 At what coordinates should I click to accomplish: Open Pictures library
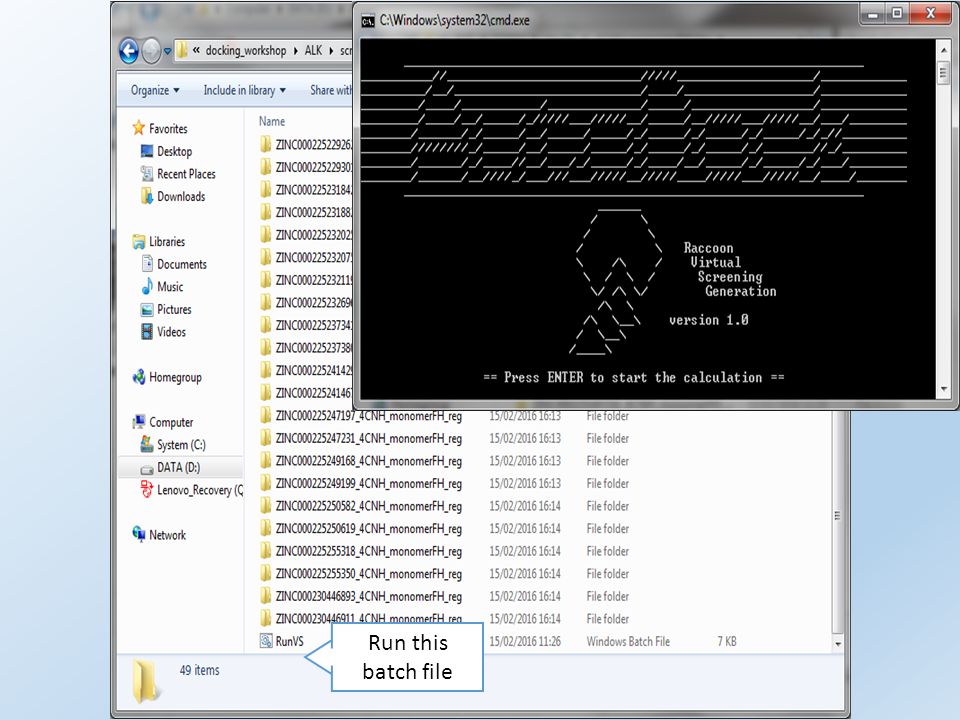pyautogui.click(x=174, y=310)
